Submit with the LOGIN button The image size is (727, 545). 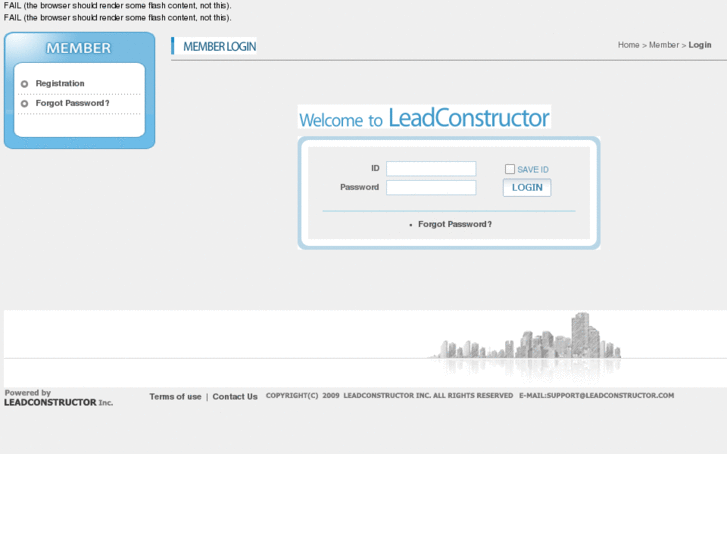(527, 187)
